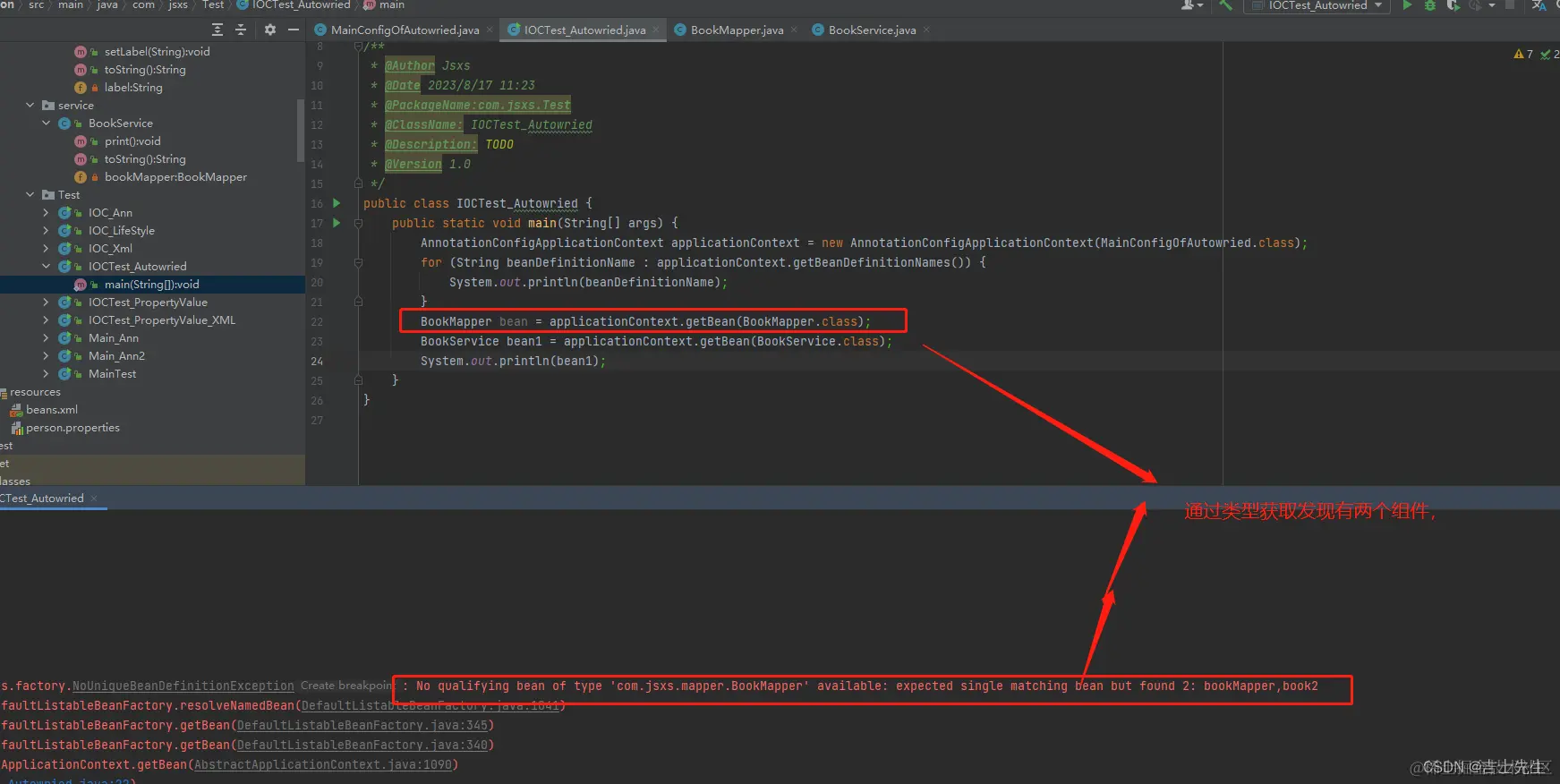Click the yellow warnings indicator showing 7
The image size is (1560, 784).
click(1522, 55)
